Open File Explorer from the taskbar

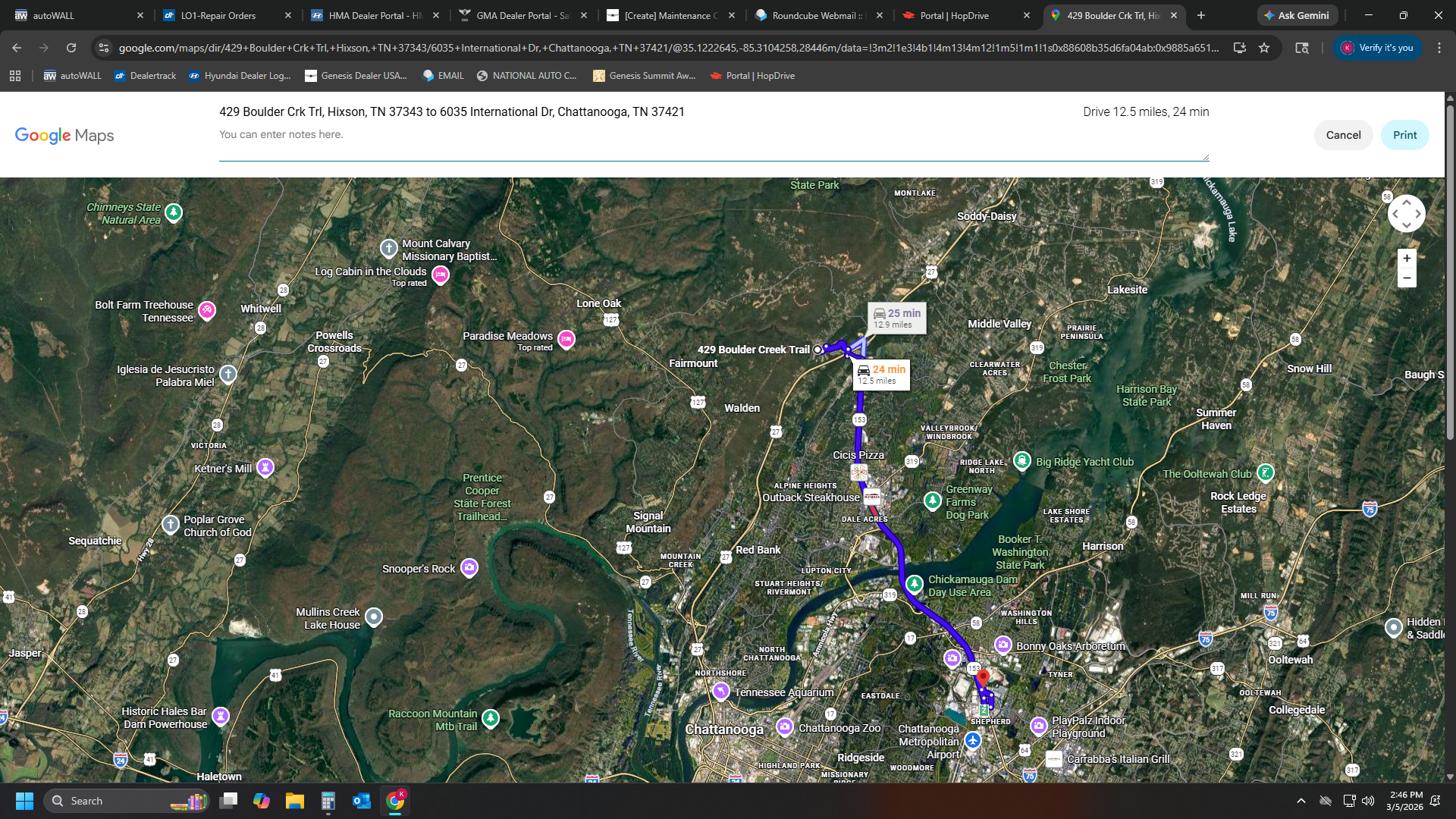[x=294, y=801]
